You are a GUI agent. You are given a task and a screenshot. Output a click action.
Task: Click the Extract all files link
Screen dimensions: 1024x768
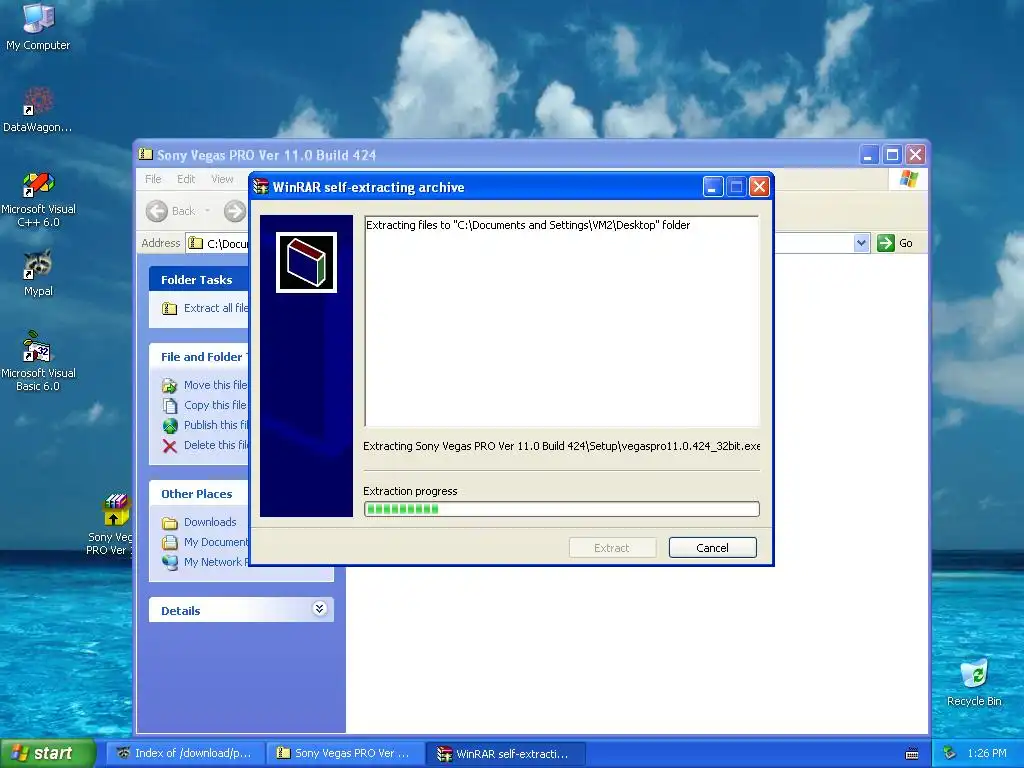[x=216, y=308]
